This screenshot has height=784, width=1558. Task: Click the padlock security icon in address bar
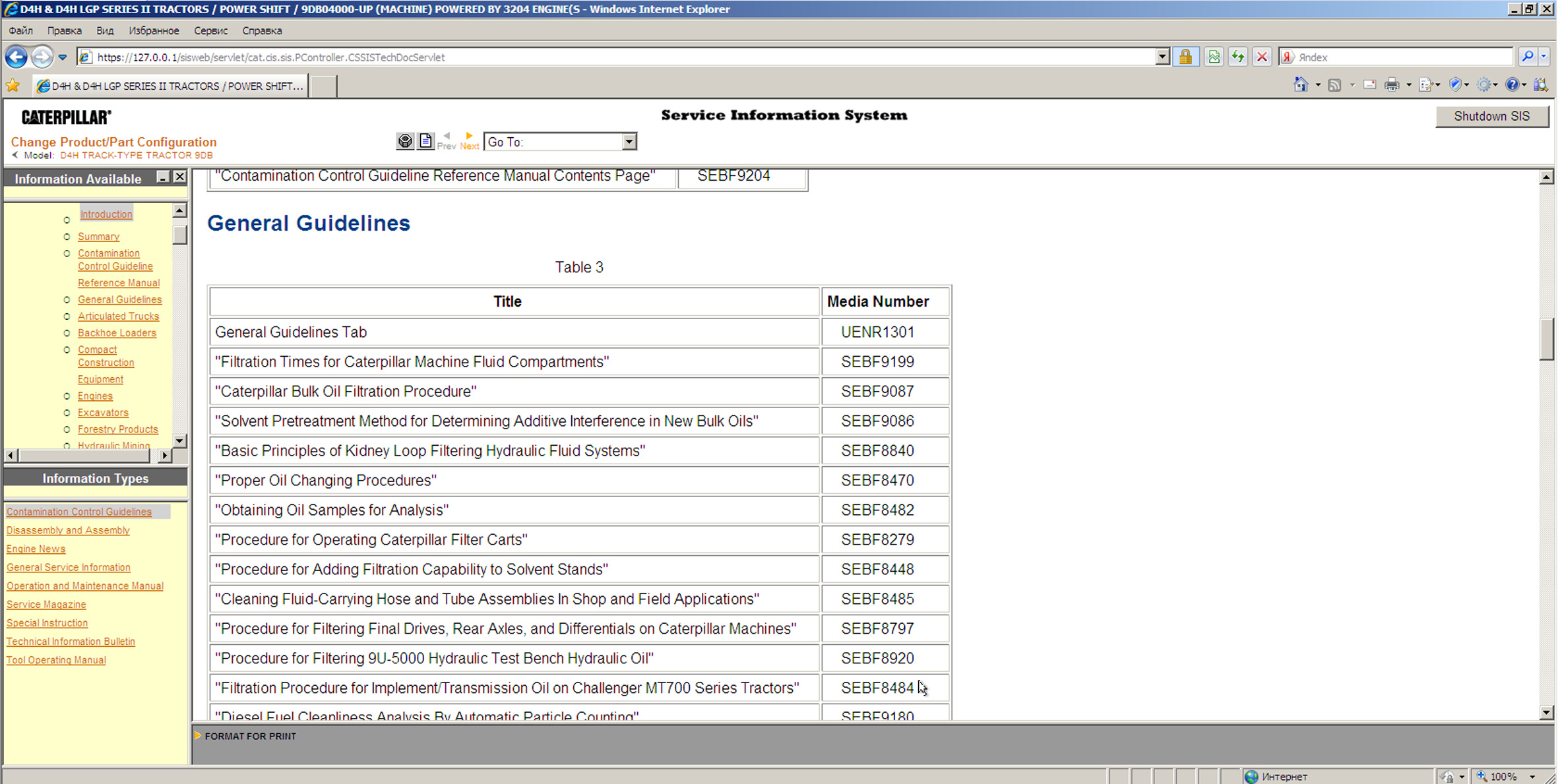point(1185,57)
